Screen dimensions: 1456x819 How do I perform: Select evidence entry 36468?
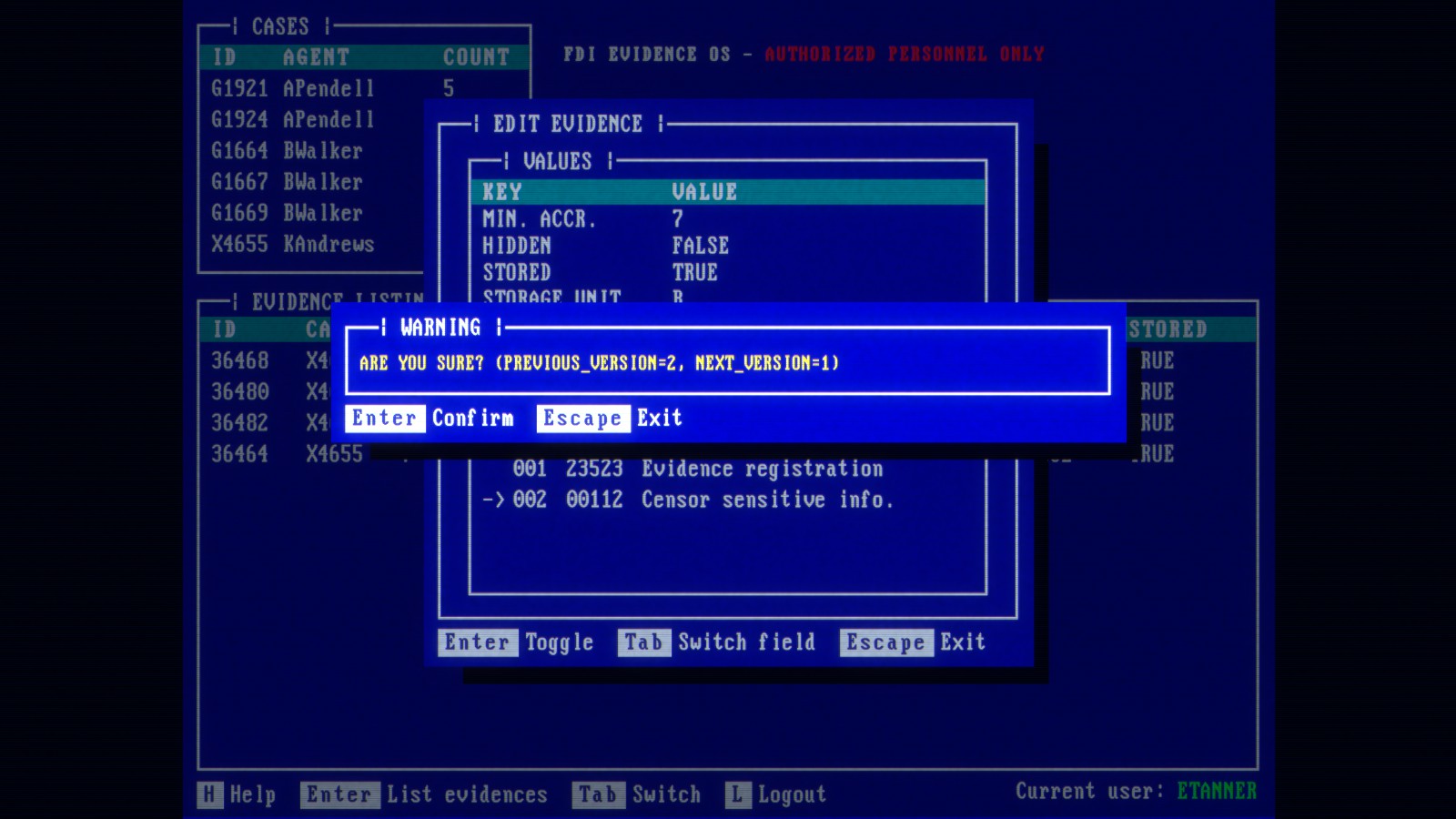tap(239, 360)
